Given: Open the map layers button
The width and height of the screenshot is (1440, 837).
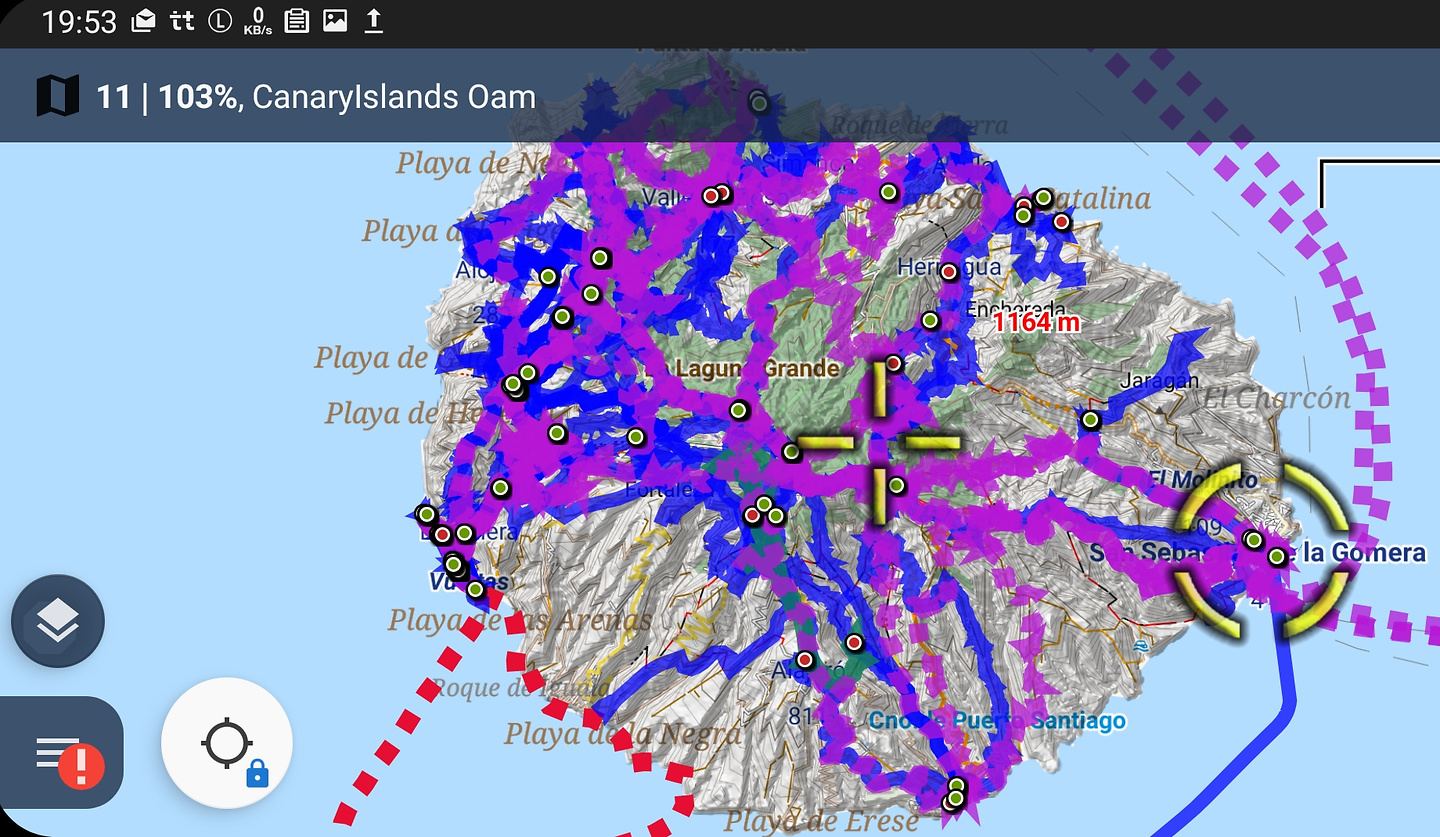Looking at the screenshot, I should (58, 621).
